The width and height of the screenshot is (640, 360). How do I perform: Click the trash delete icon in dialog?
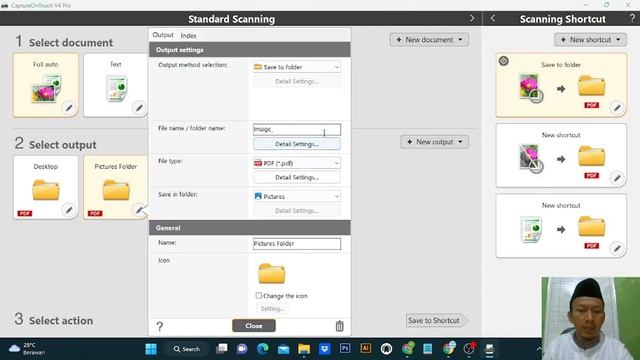[340, 326]
